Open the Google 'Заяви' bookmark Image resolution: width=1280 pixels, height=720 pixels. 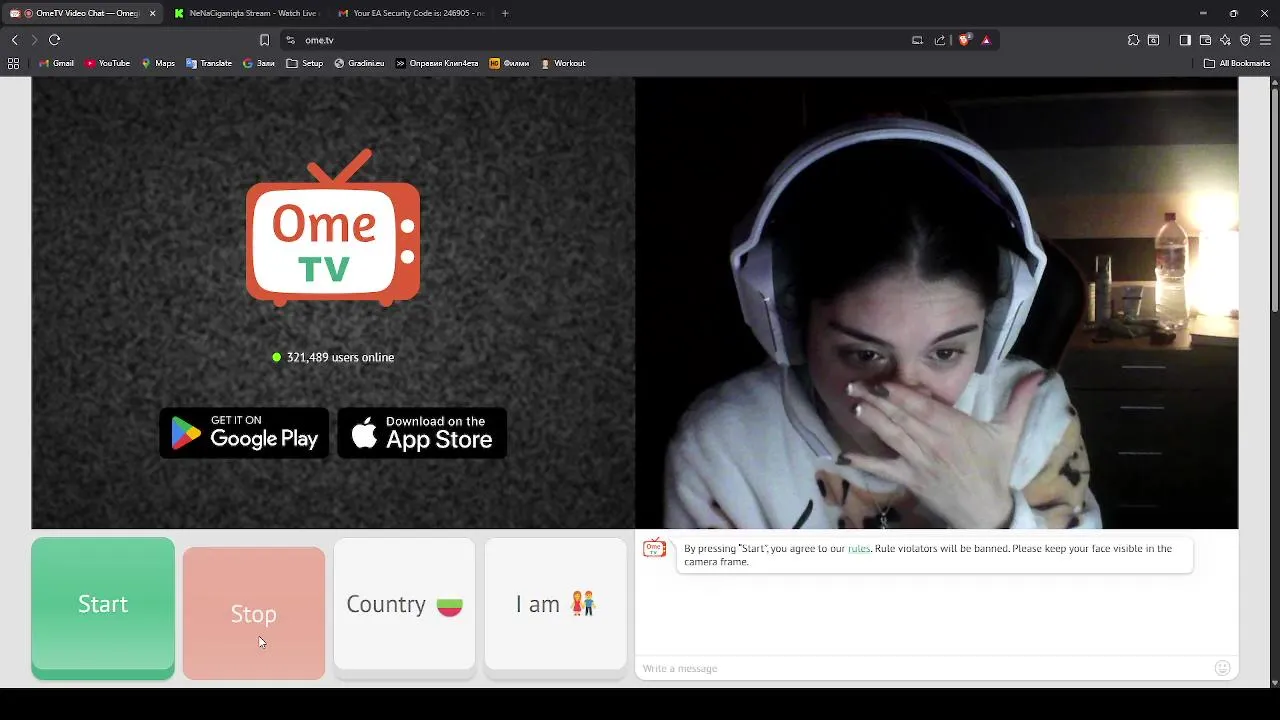pos(259,63)
